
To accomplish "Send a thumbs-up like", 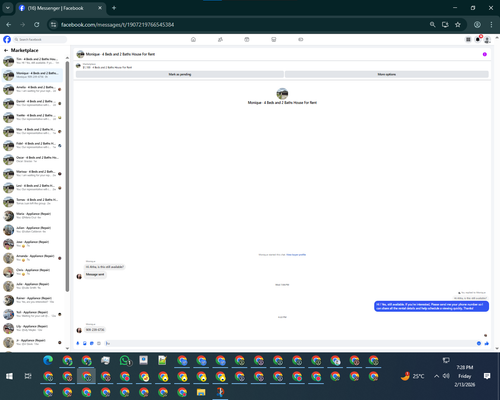I will pyautogui.click(x=487, y=343).
